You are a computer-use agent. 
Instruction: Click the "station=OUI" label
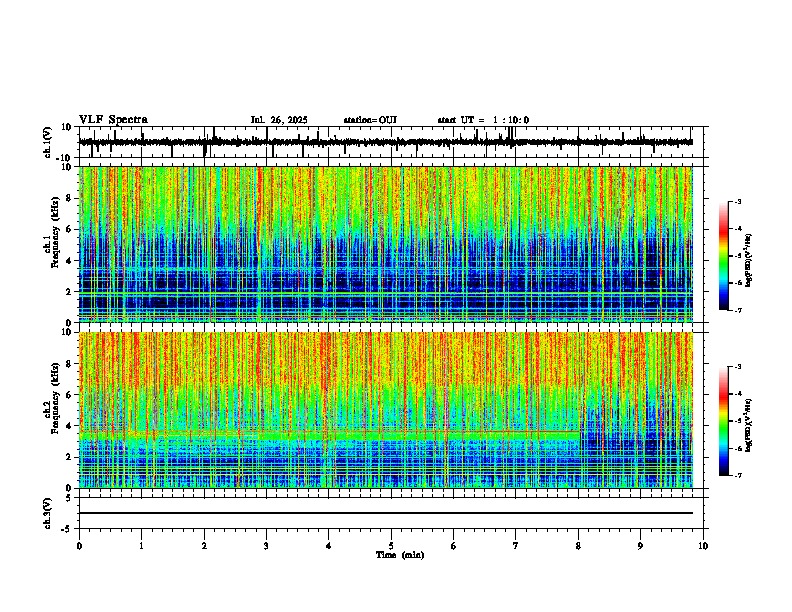coord(370,120)
